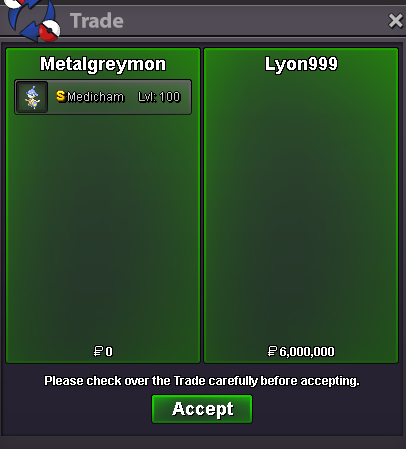Select the Medicham trade slot row

tap(103, 97)
